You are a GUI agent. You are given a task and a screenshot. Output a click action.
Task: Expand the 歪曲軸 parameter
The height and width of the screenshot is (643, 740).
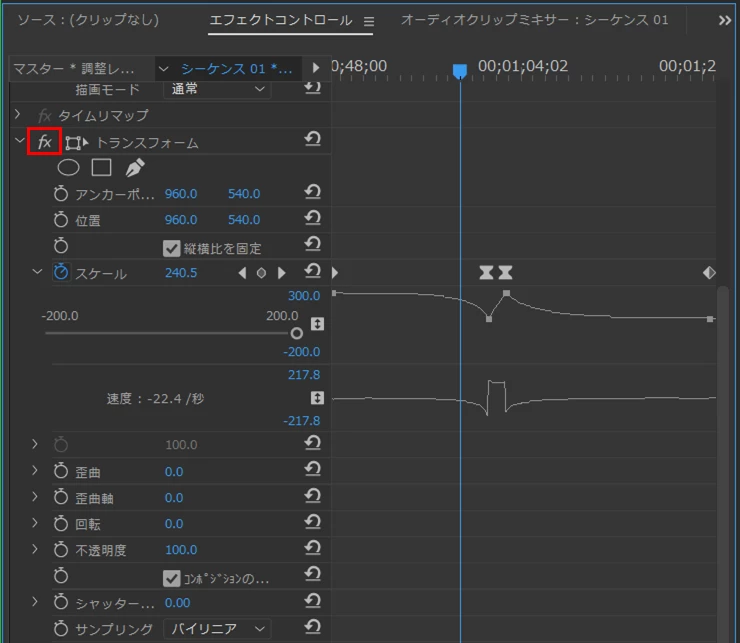click(x=34, y=496)
